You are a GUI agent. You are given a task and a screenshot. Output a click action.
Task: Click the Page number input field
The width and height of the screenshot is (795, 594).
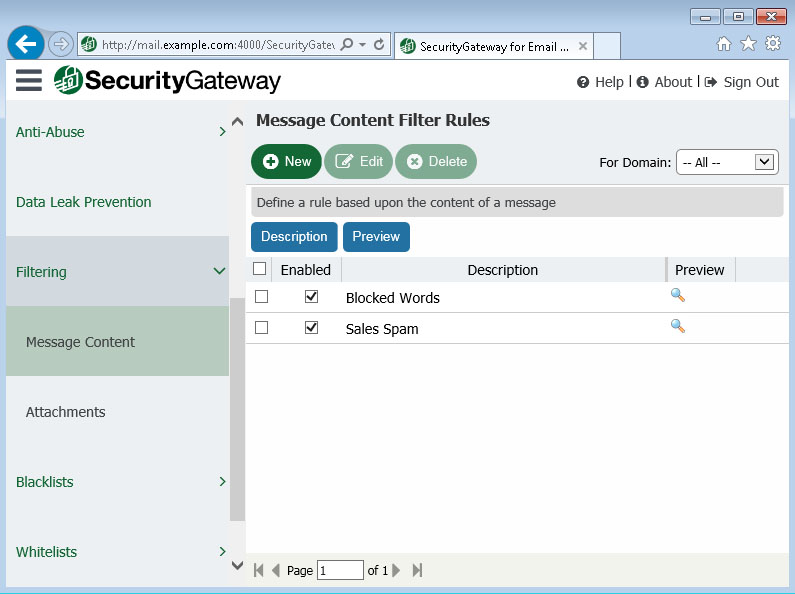pyautogui.click(x=340, y=570)
